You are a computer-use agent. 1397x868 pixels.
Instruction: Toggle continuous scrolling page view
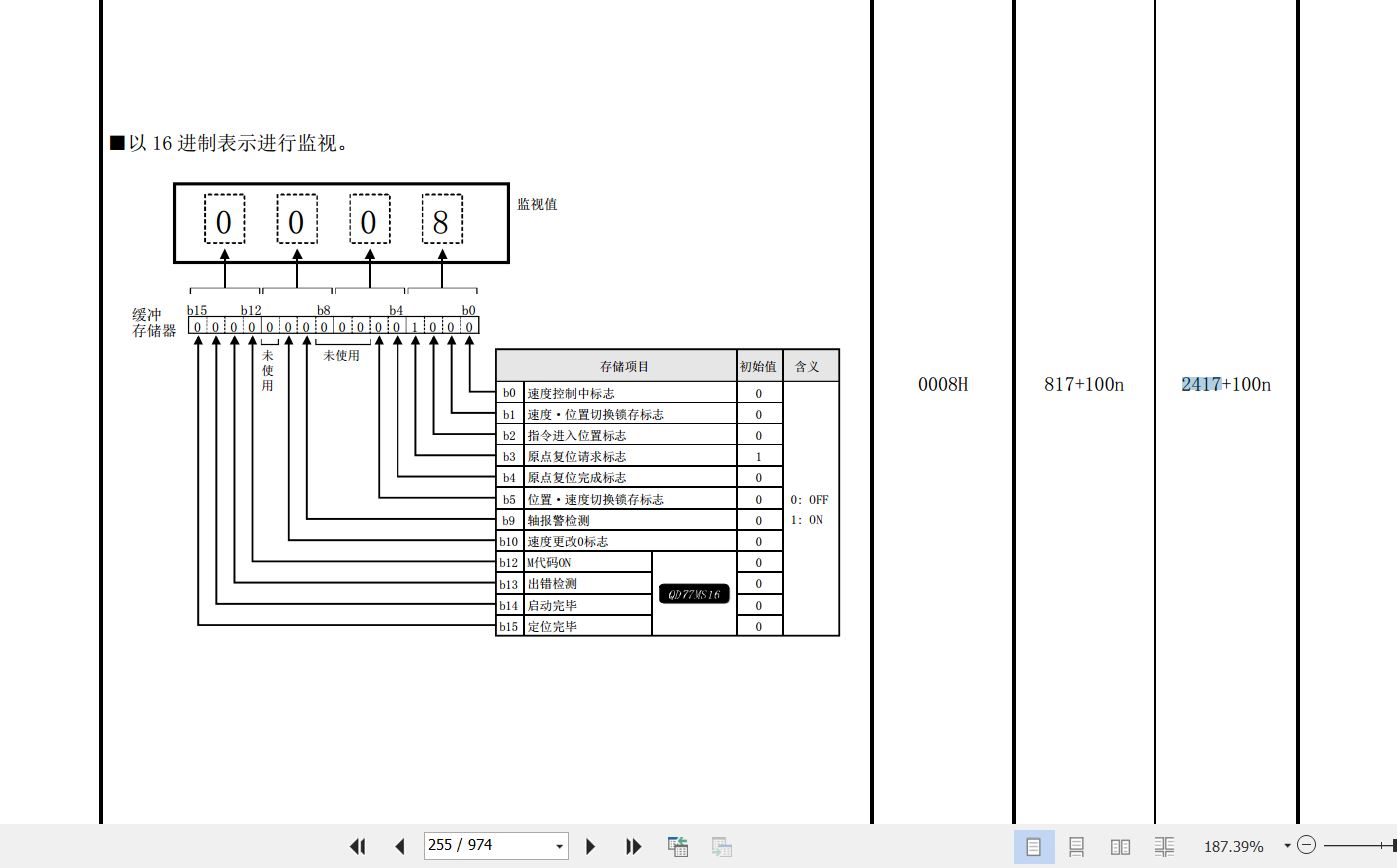click(1078, 846)
